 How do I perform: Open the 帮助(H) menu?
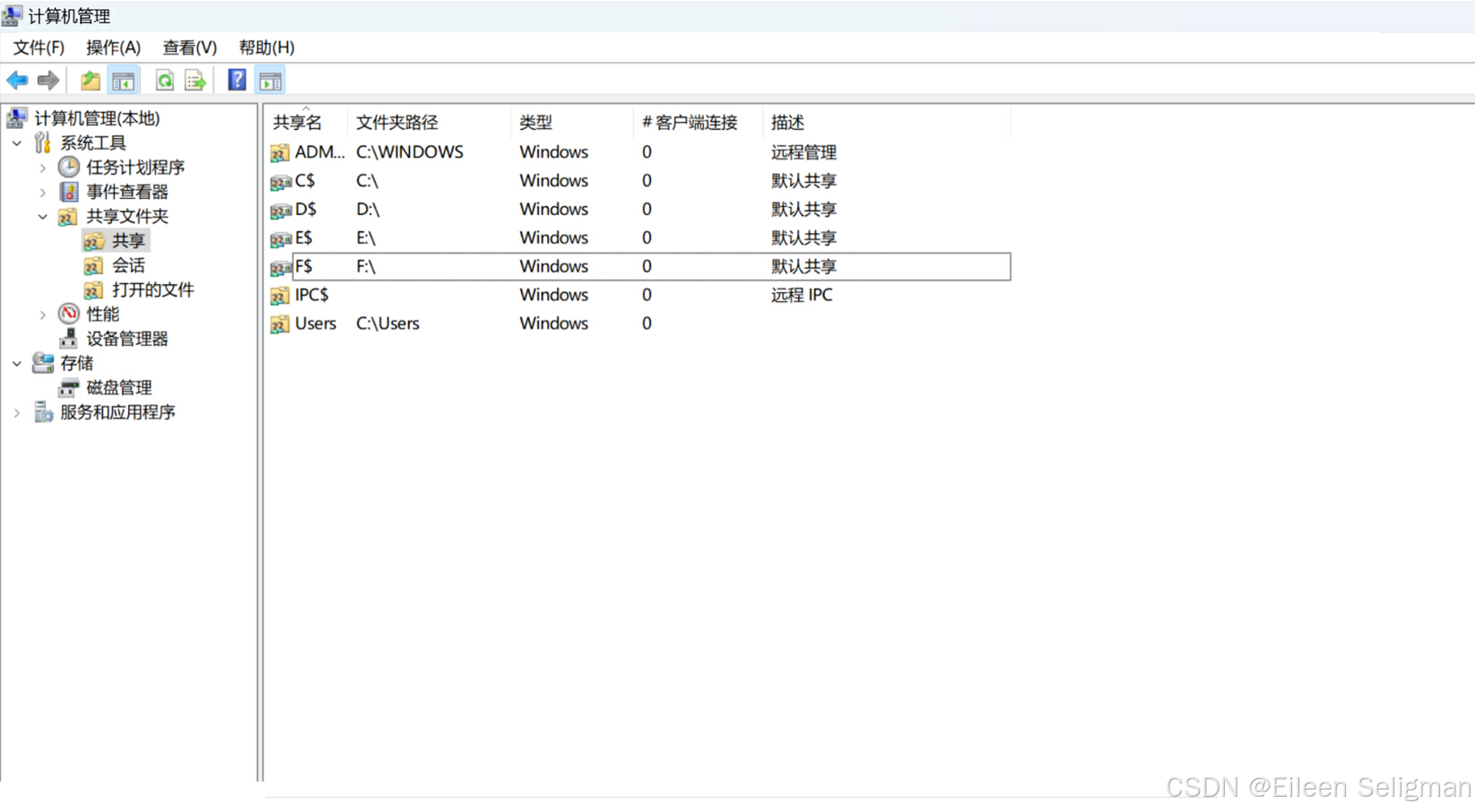click(266, 48)
